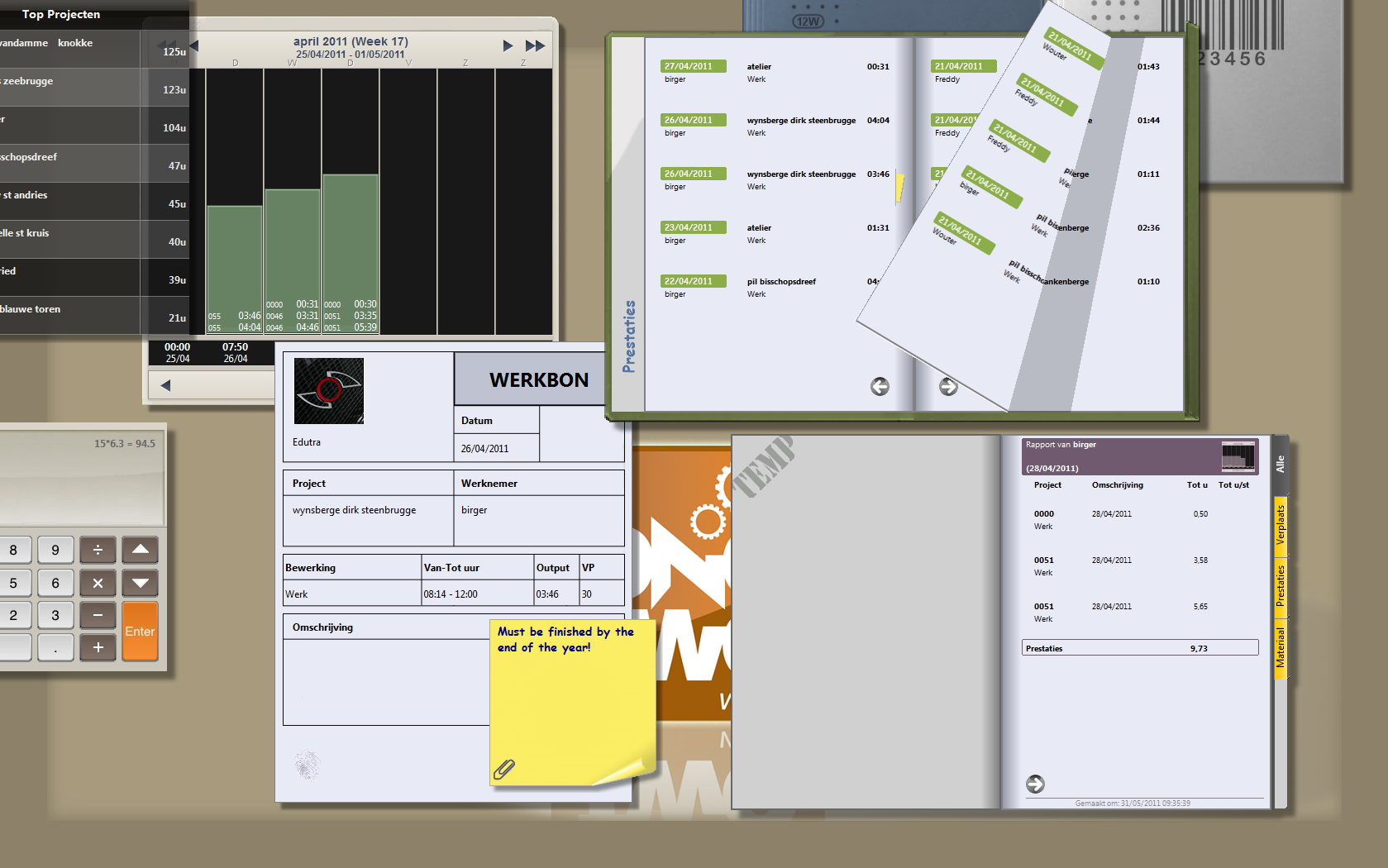Turn to previous page in Prestaties book
1388x868 pixels.
pyautogui.click(x=880, y=387)
